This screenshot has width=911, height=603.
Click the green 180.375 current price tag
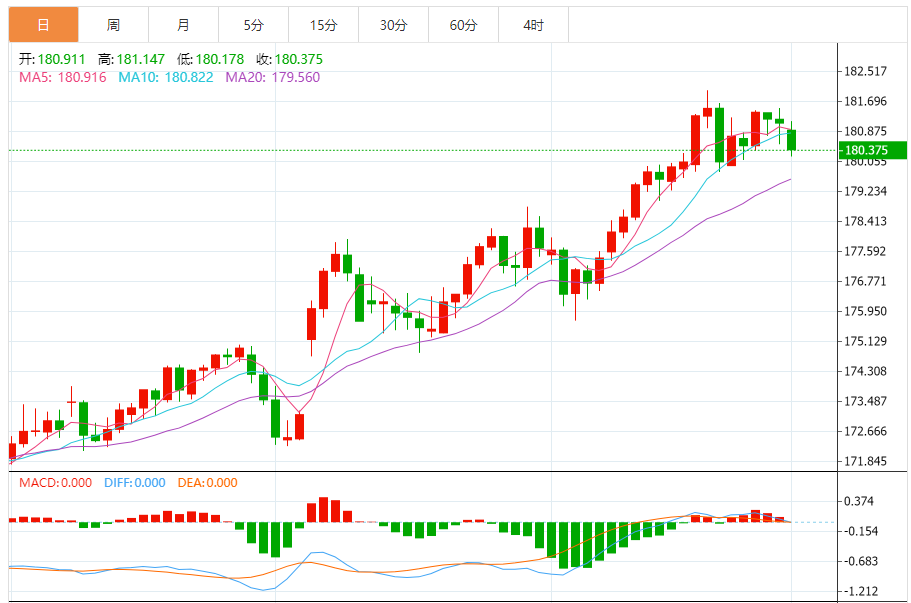[872, 151]
